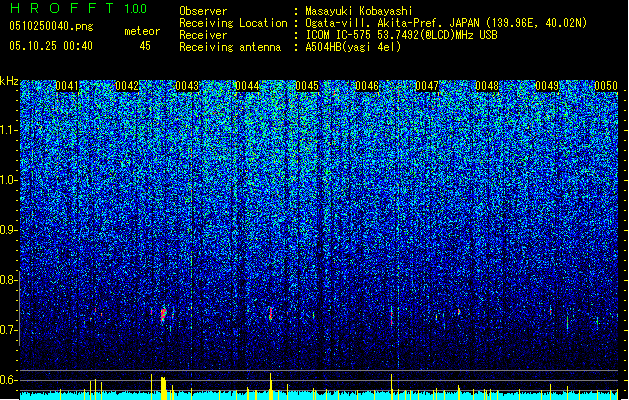Click the 0.6 kHz axis label
This screenshot has height=400, width=629.
(8, 380)
